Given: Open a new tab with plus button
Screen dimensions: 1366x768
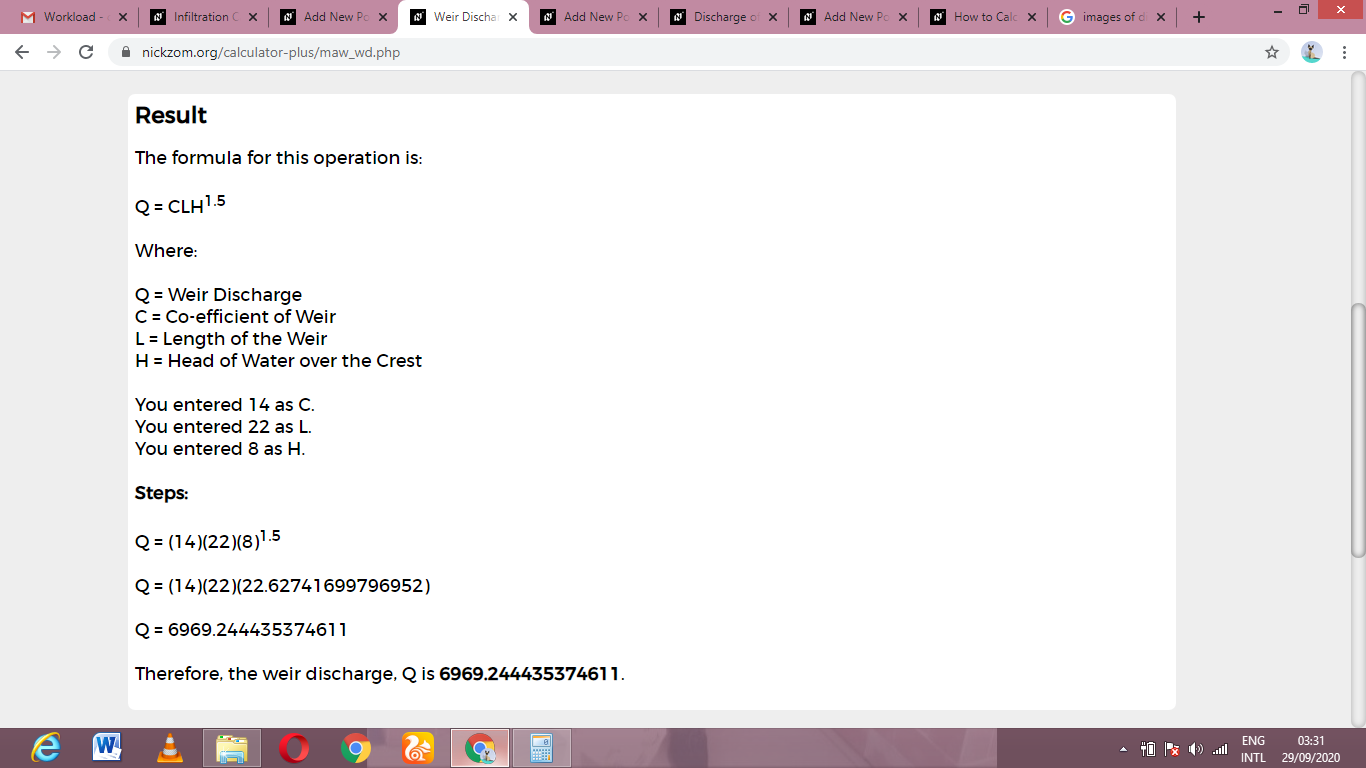Looking at the screenshot, I should [1199, 17].
